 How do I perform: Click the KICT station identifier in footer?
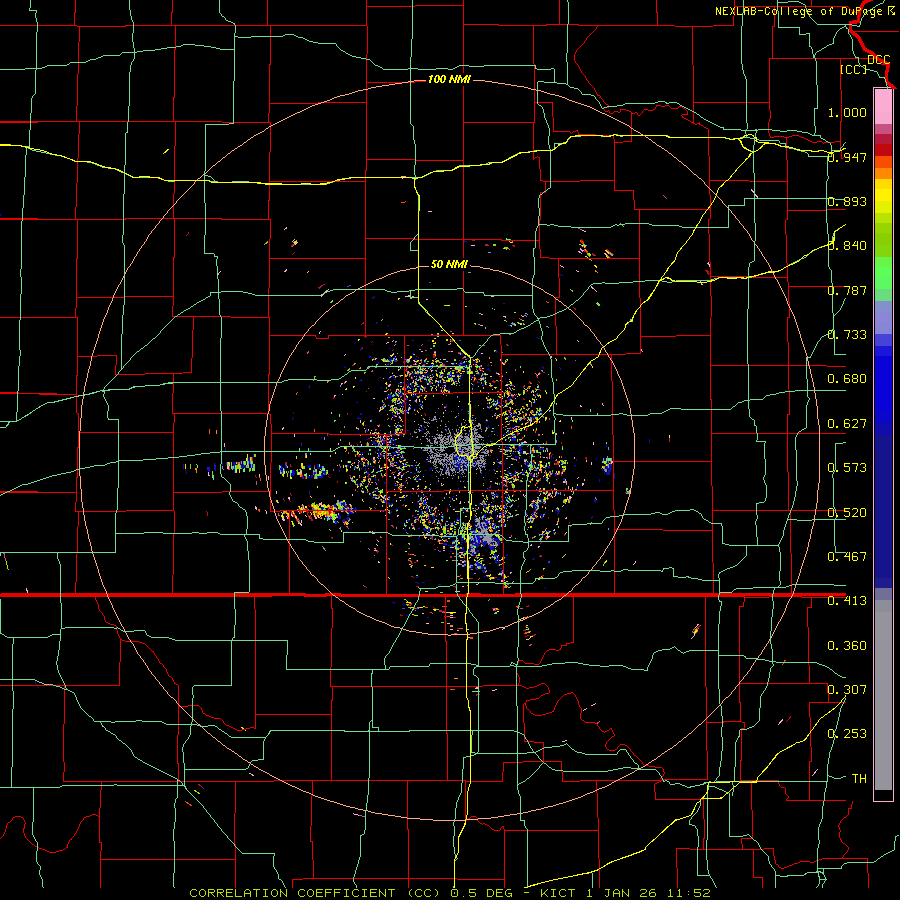[x=558, y=893]
